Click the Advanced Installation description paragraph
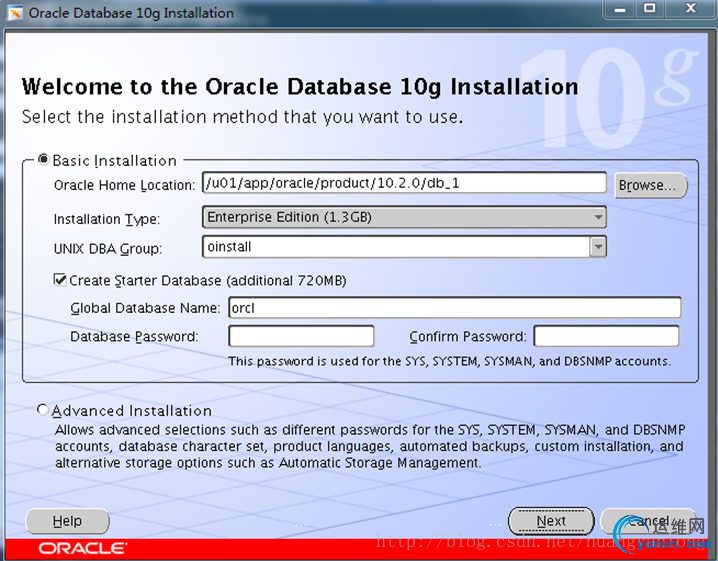This screenshot has height=561, width=718. point(370,446)
